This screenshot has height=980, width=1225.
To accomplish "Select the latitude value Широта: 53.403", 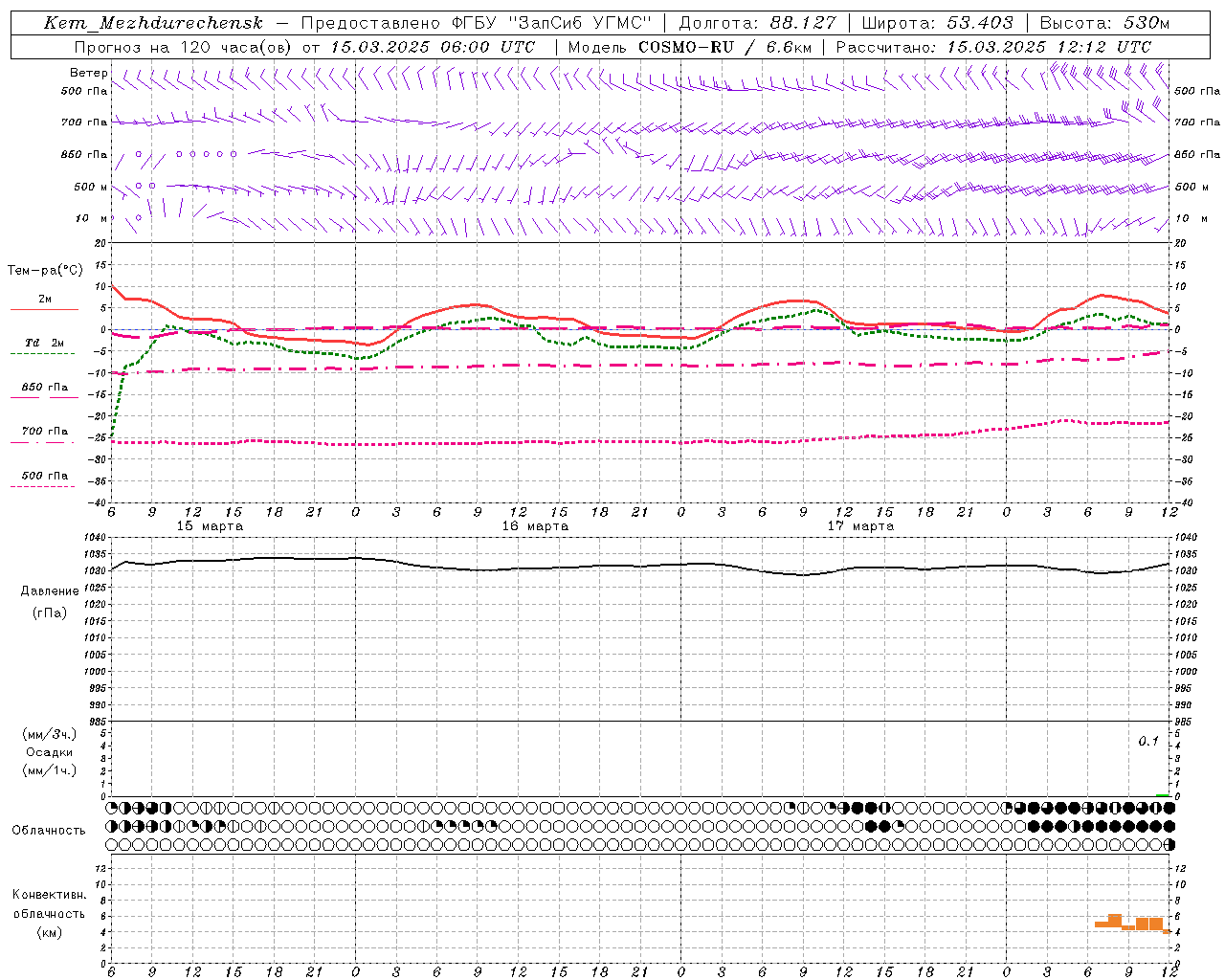I will point(938,23).
